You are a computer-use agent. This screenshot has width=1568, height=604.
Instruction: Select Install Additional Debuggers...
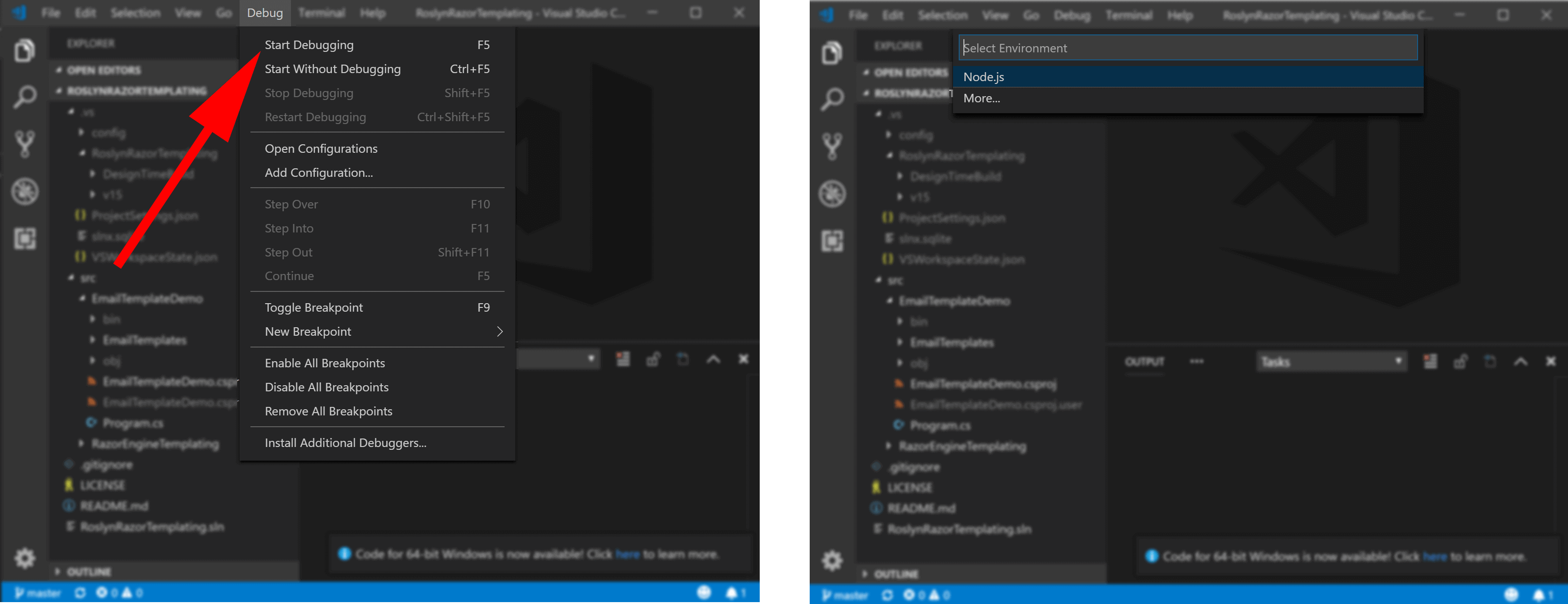pos(377,443)
